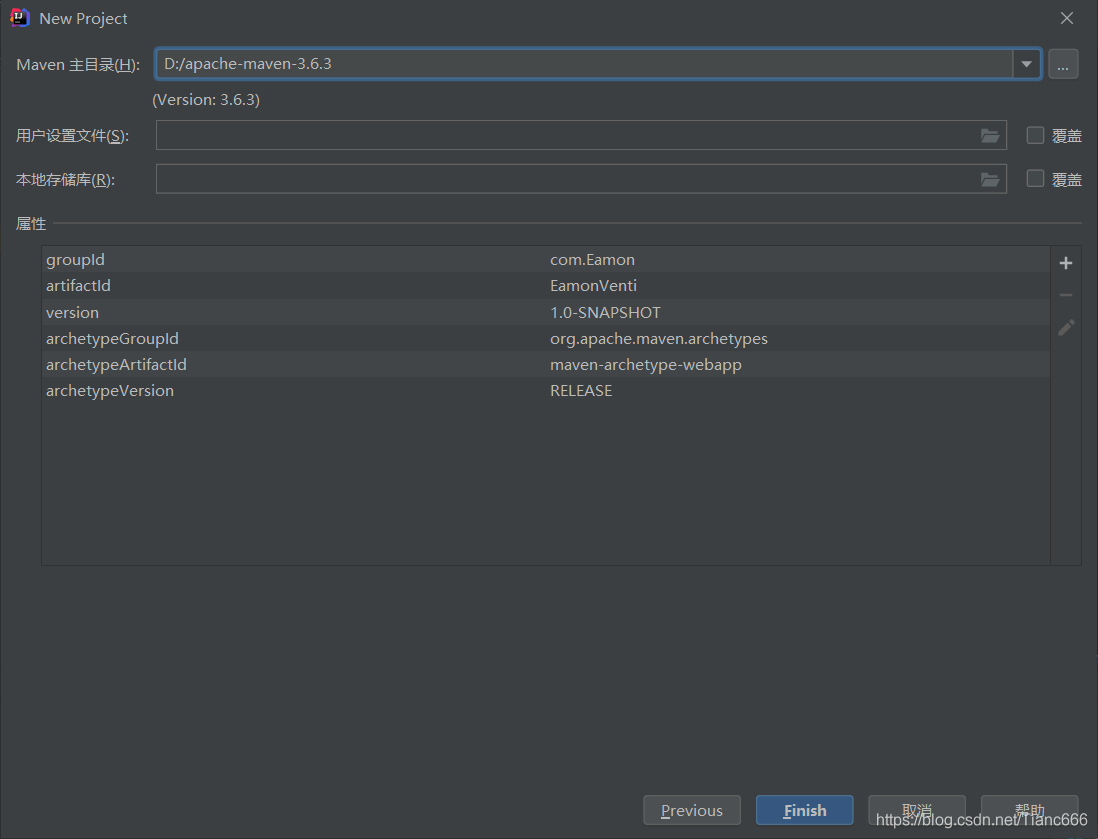This screenshot has width=1098, height=839.
Task: Click the 取消 cancel button
Action: pos(917,810)
